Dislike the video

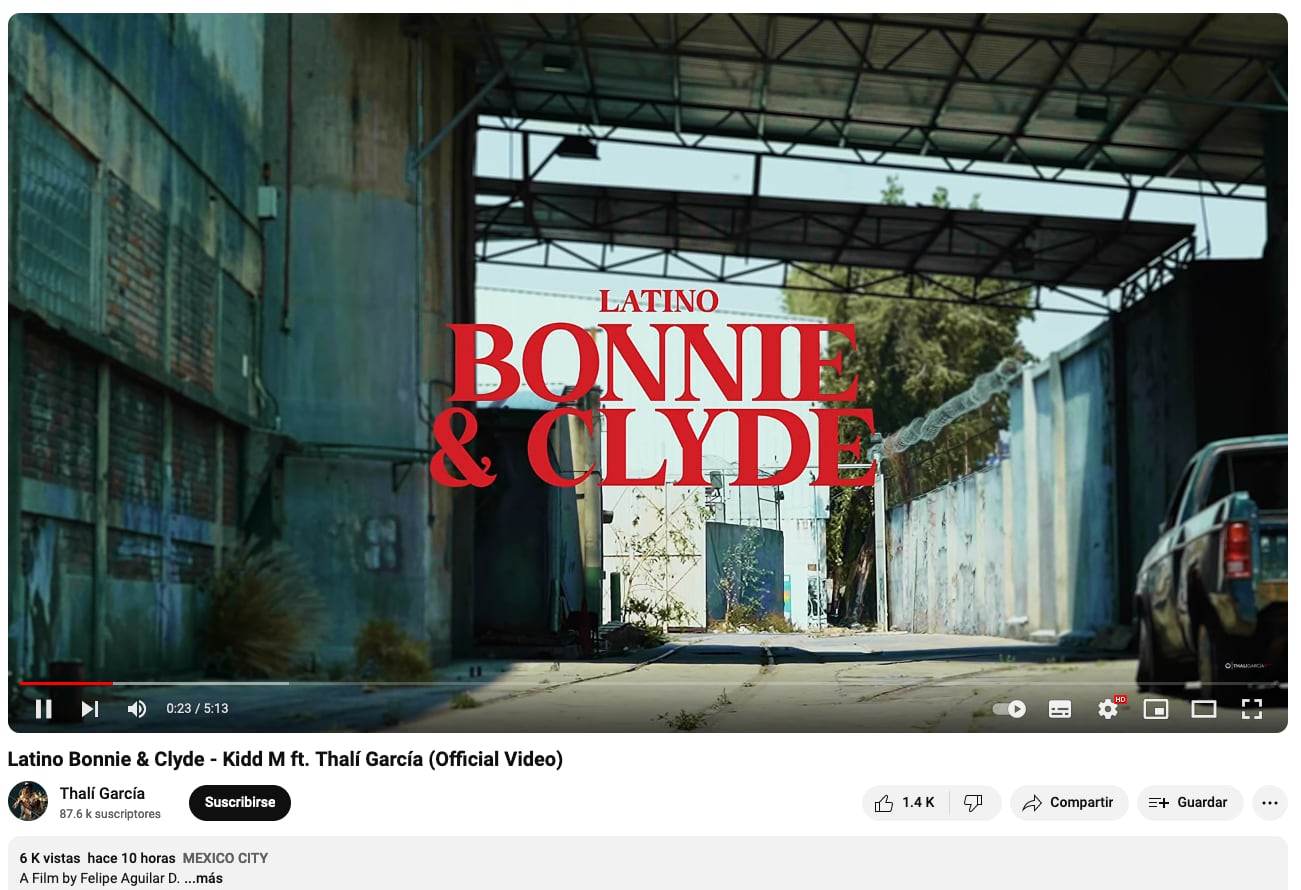click(974, 803)
